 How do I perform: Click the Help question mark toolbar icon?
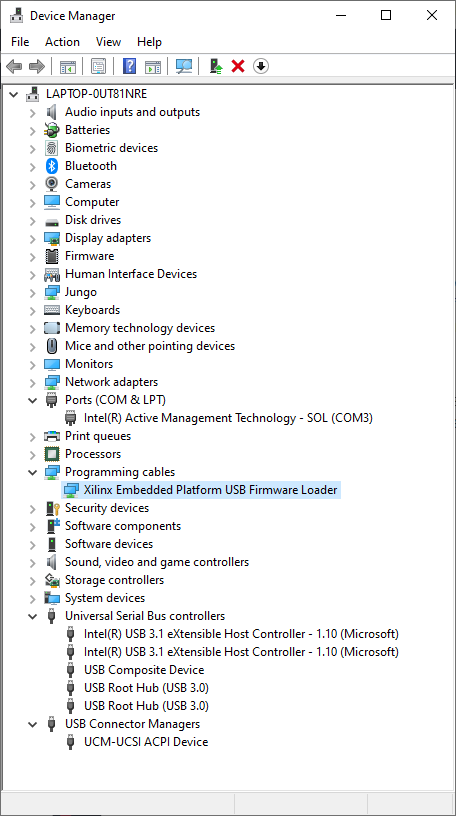coord(130,66)
